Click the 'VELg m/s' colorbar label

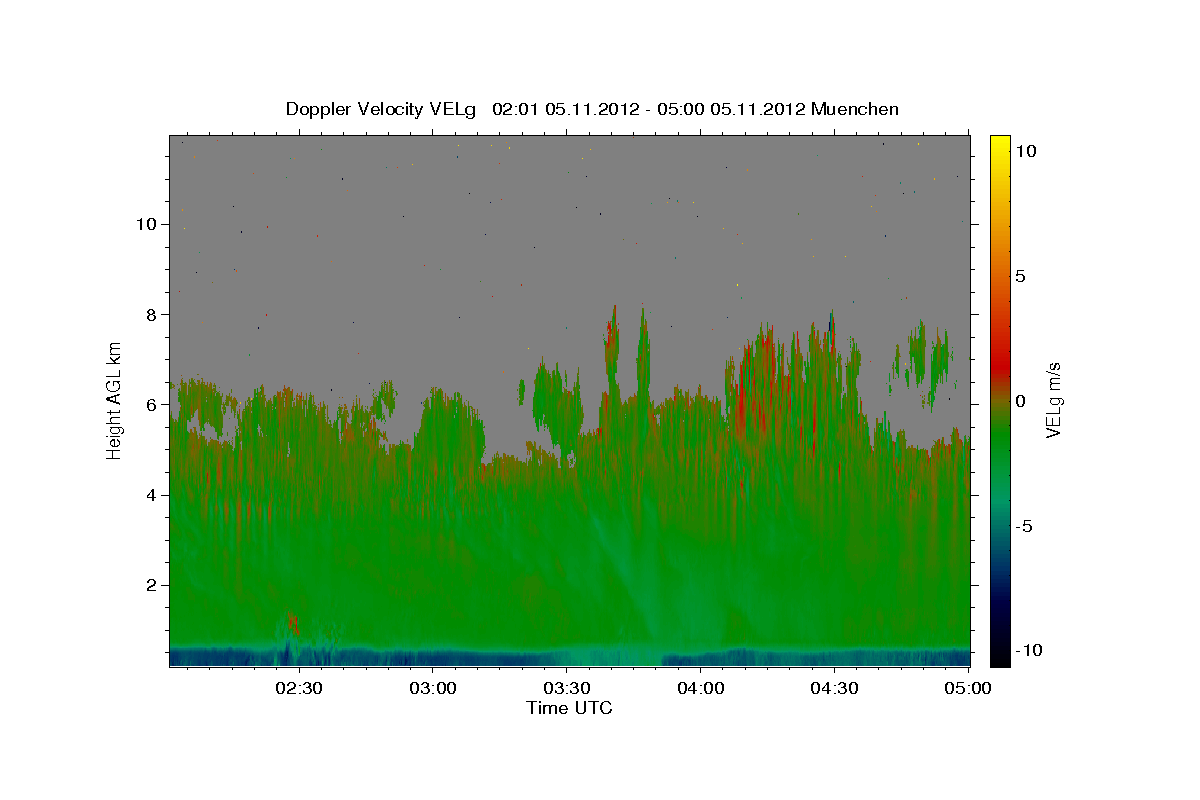coord(1053,401)
